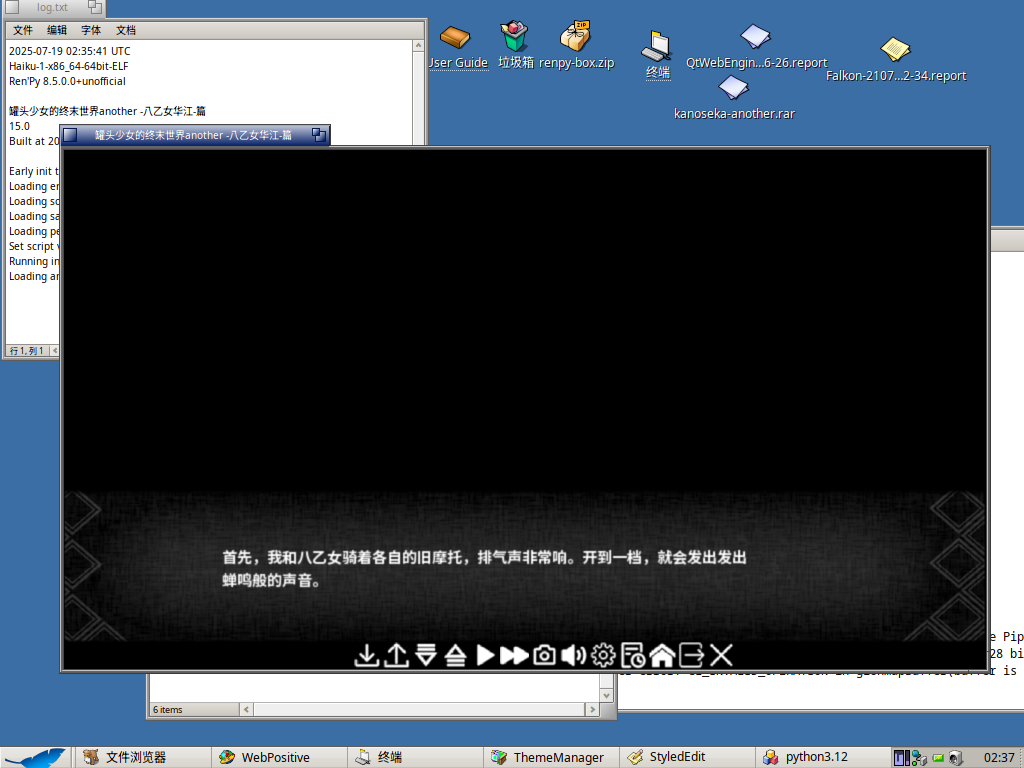This screenshot has width=1024, height=768.
Task: Click the left scroll arrow in file browser window
Action: click(246, 709)
